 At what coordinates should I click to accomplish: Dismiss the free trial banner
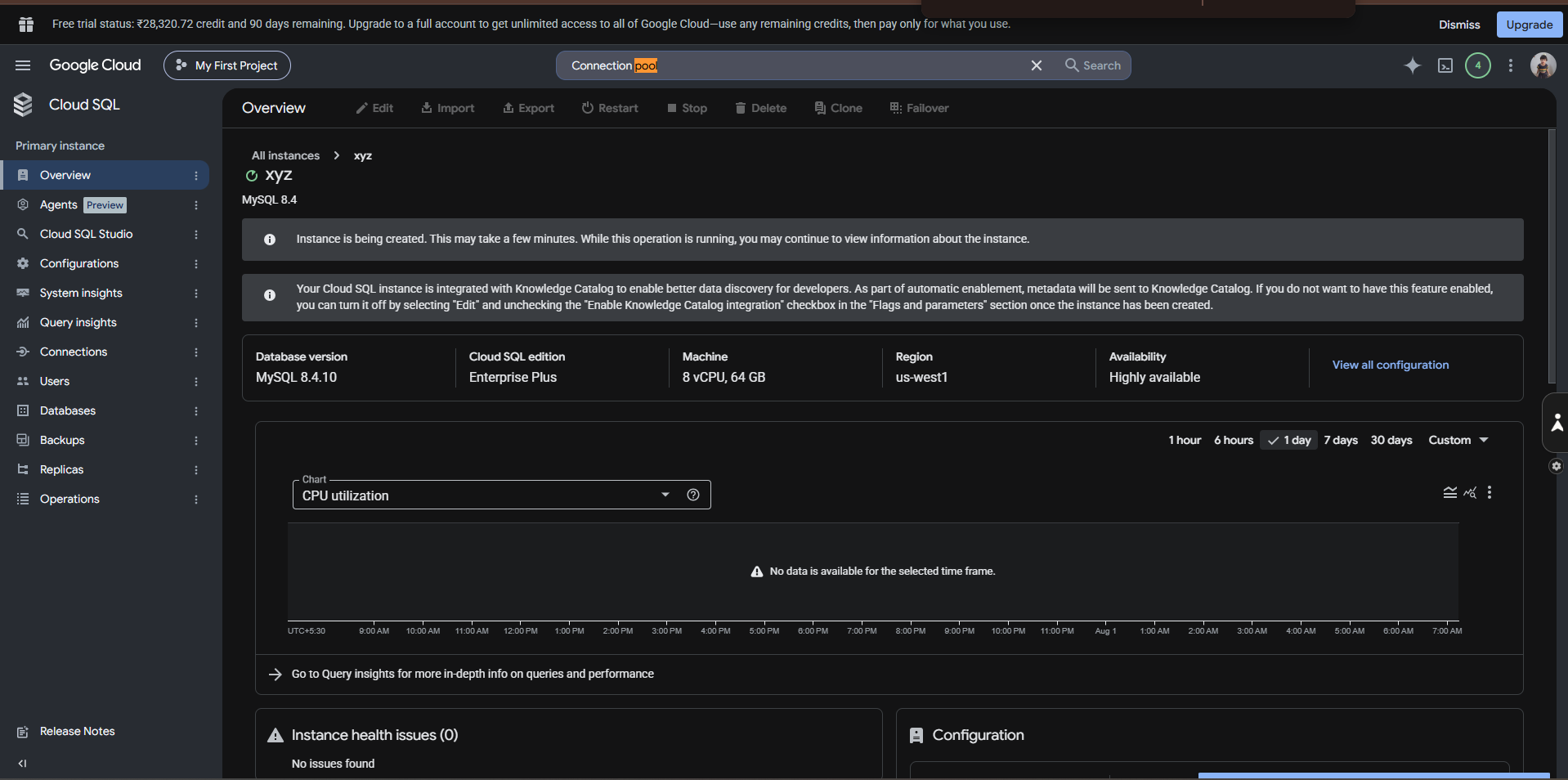(1459, 25)
